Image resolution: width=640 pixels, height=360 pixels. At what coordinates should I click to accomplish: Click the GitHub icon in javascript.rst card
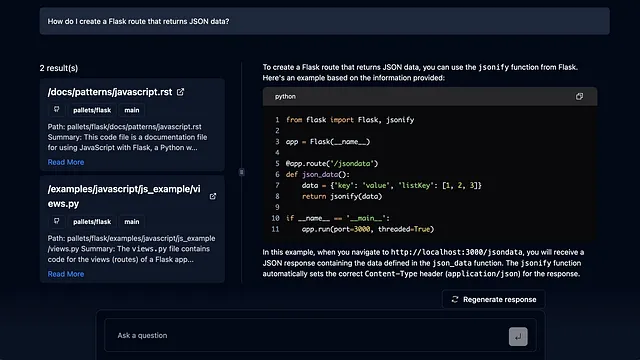pos(57,110)
